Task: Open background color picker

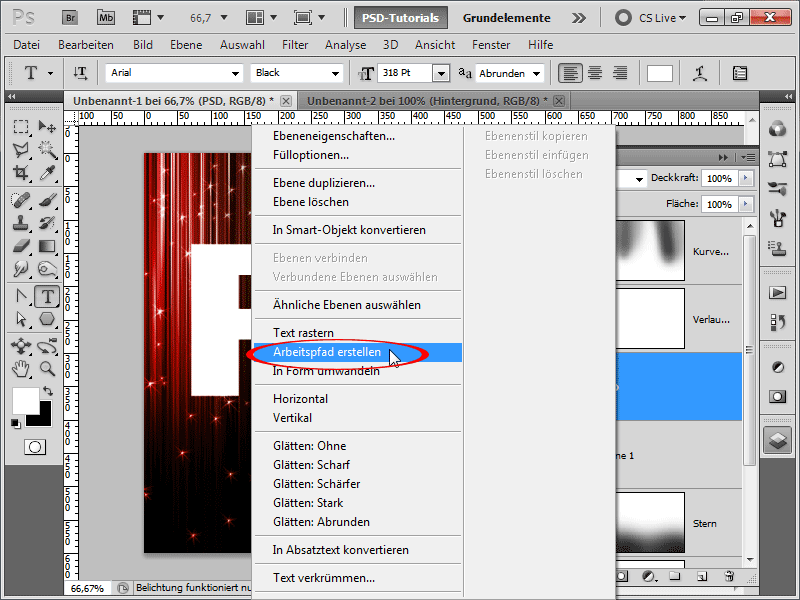Action: coord(44,418)
